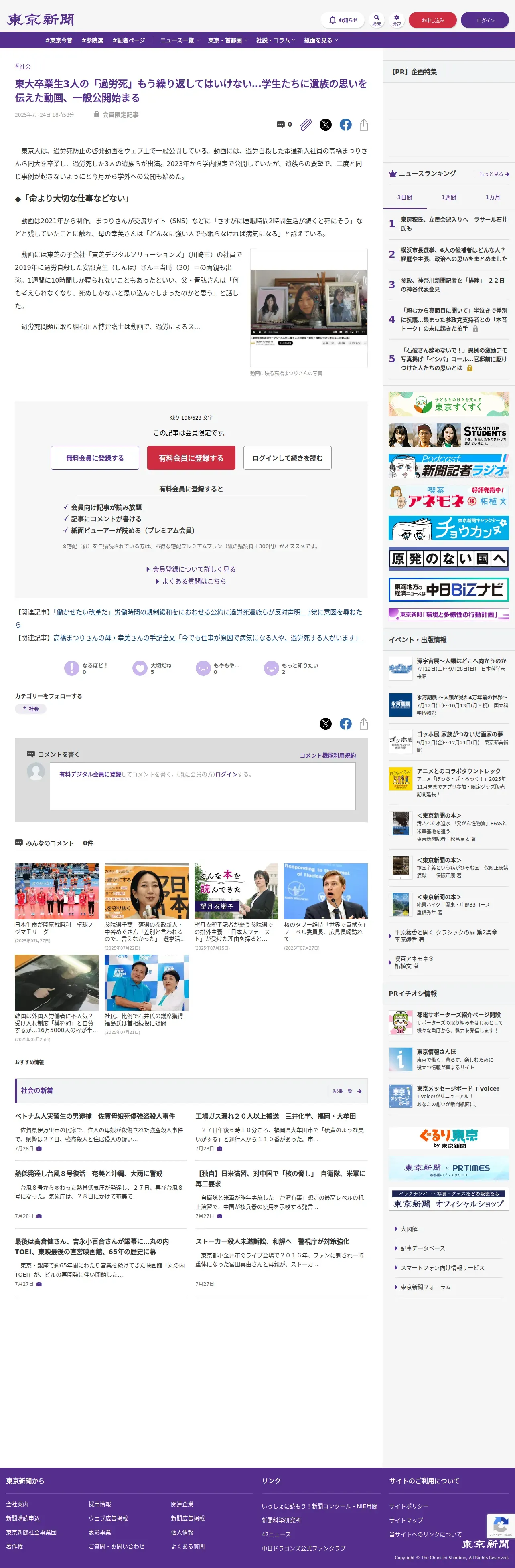React with もやもや… sad face icon
The width and height of the screenshot is (515, 1568).
[x=203, y=668]
